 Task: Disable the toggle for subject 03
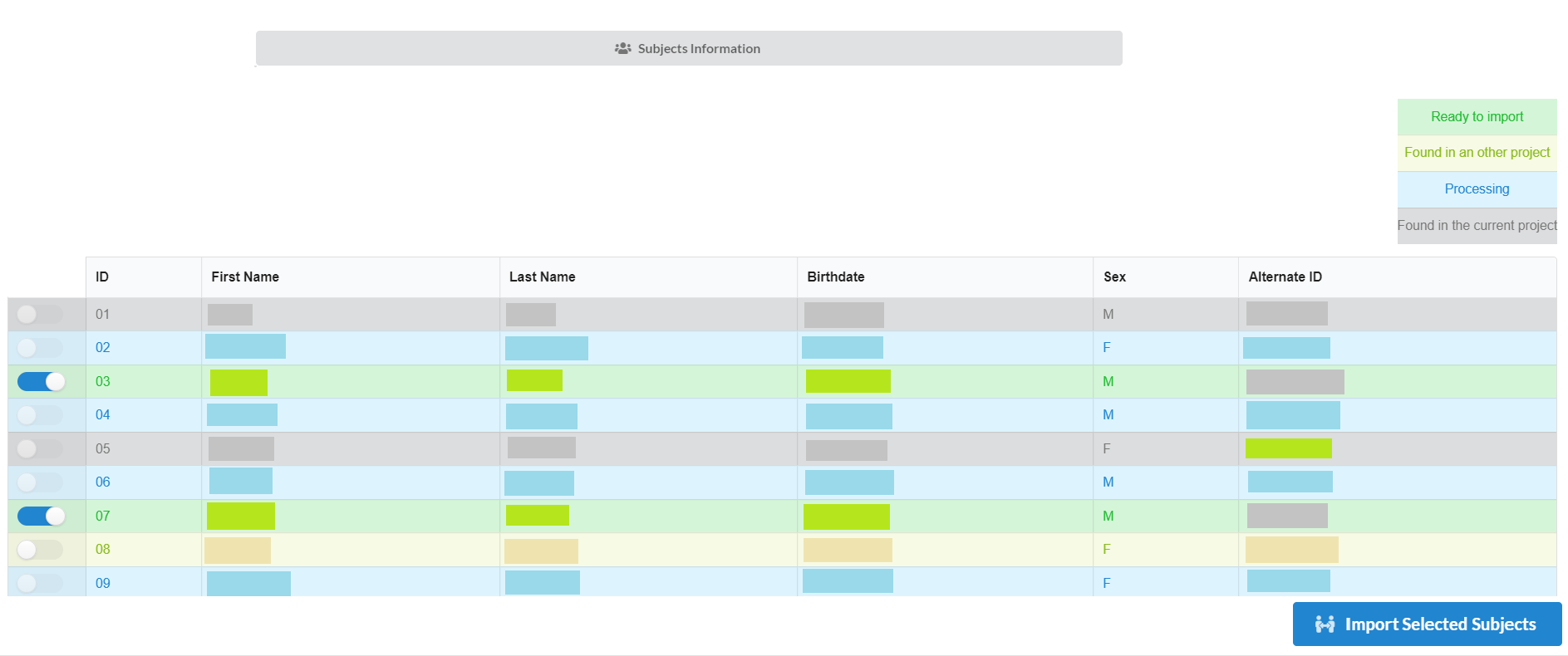tap(41, 381)
